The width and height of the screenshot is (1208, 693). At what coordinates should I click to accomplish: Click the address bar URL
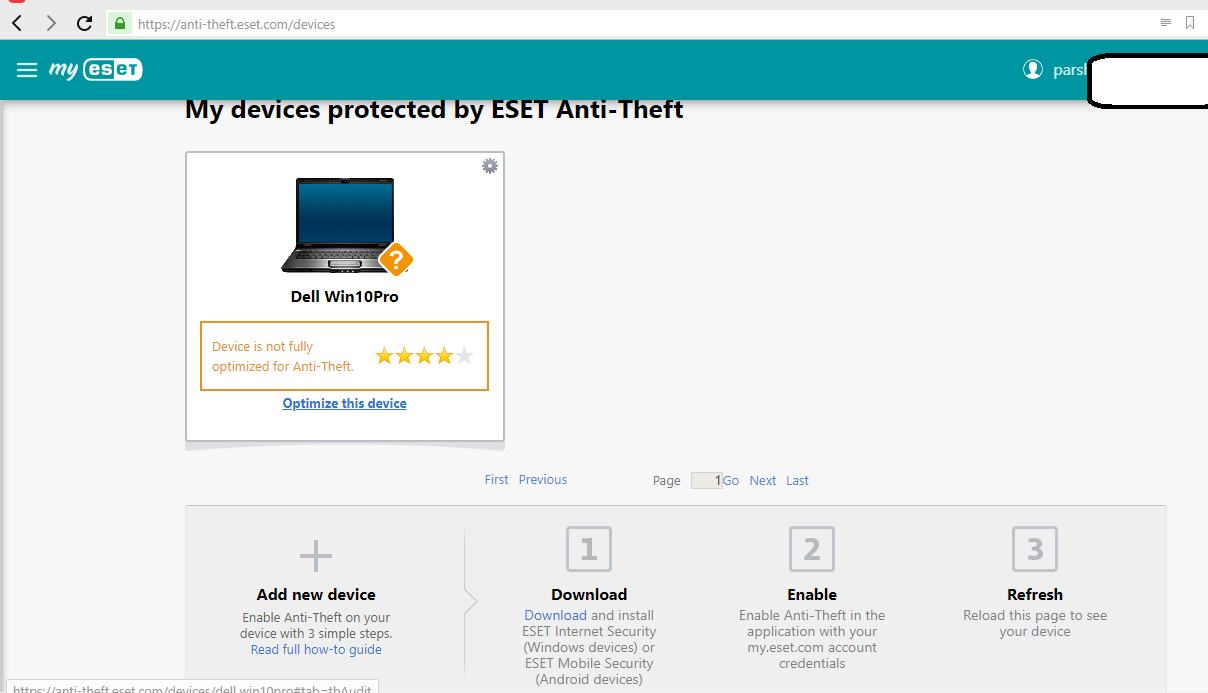coord(236,24)
